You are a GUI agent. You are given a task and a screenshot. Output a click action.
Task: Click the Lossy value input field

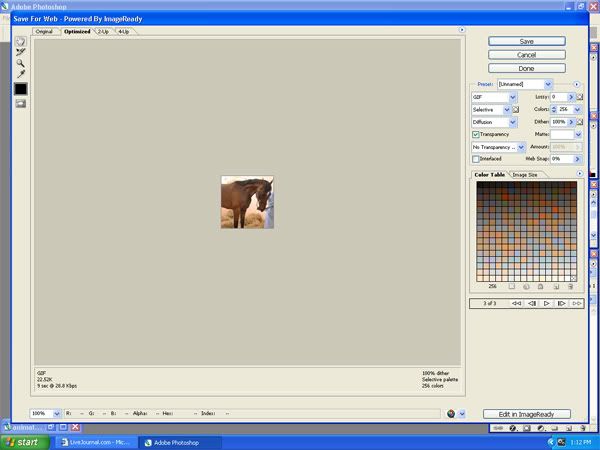[559, 97]
